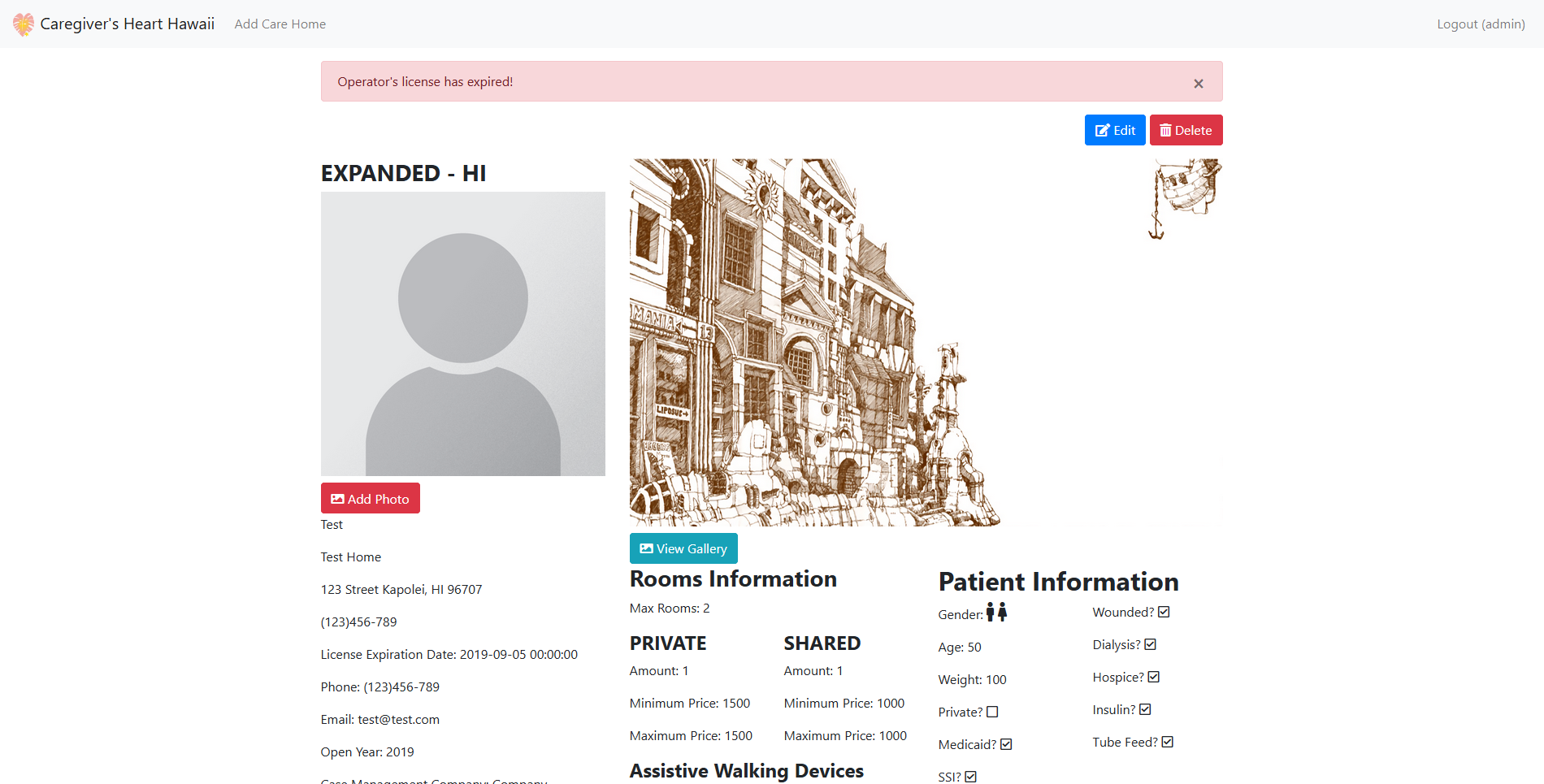Click the PRIVATE rooms heading
This screenshot has width=1544, height=784.
668,643
